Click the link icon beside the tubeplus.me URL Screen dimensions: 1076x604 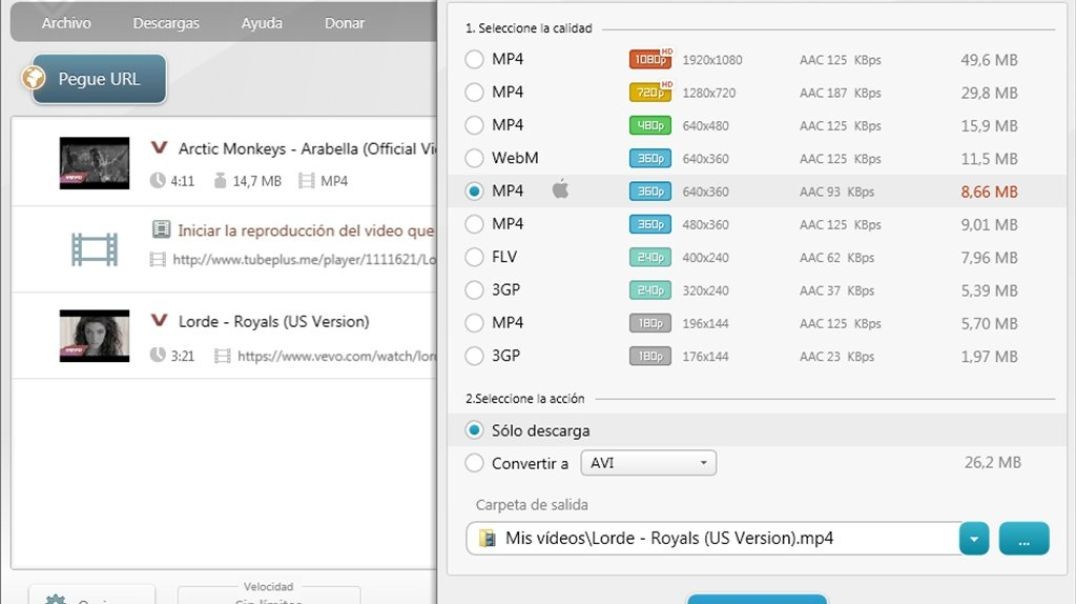[158, 259]
